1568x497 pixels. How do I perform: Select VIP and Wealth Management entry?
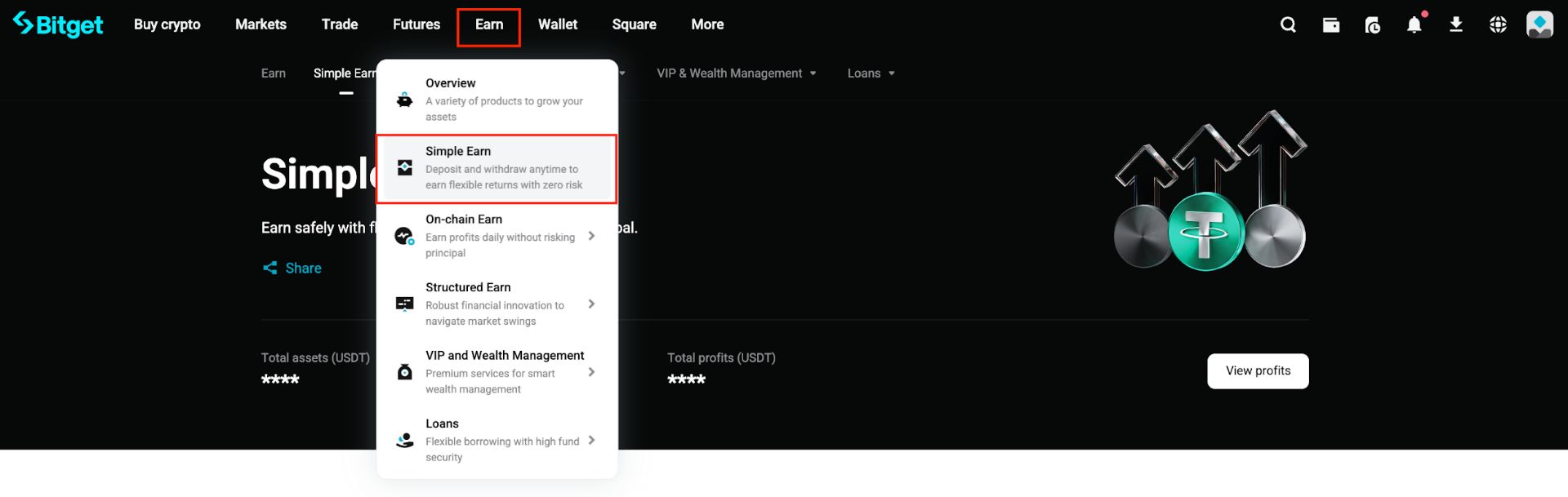[497, 372]
